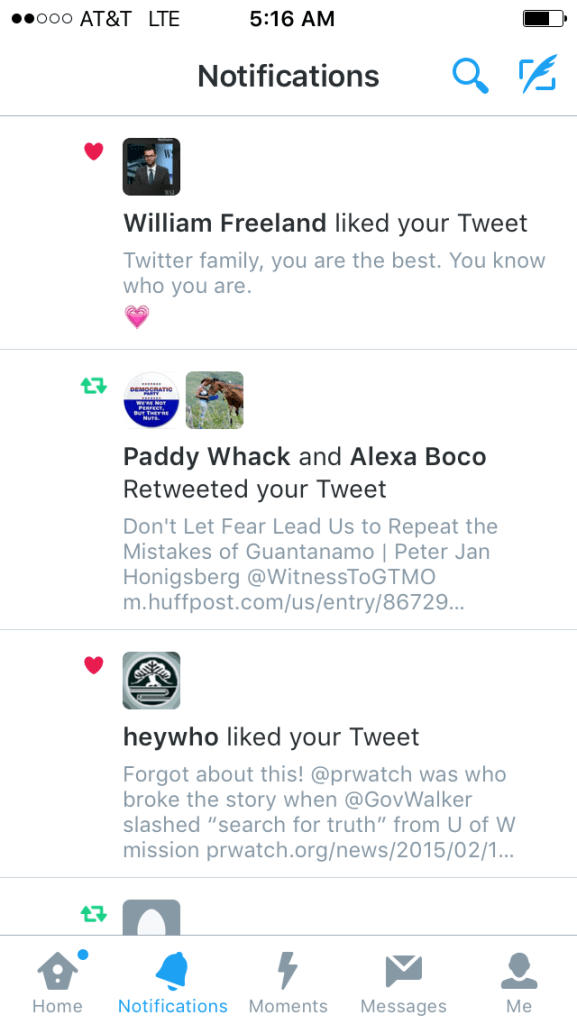Tap the red heart beside William Freeland

click(x=94, y=152)
